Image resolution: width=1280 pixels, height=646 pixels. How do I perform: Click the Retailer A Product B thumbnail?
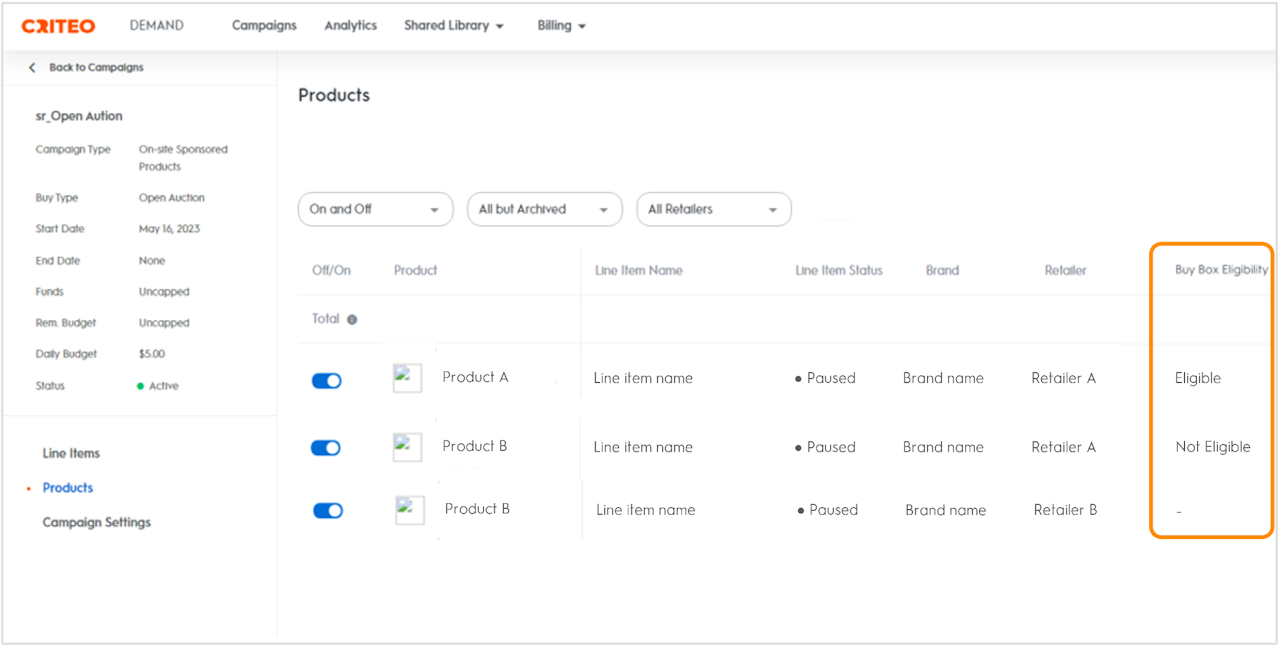[408, 447]
